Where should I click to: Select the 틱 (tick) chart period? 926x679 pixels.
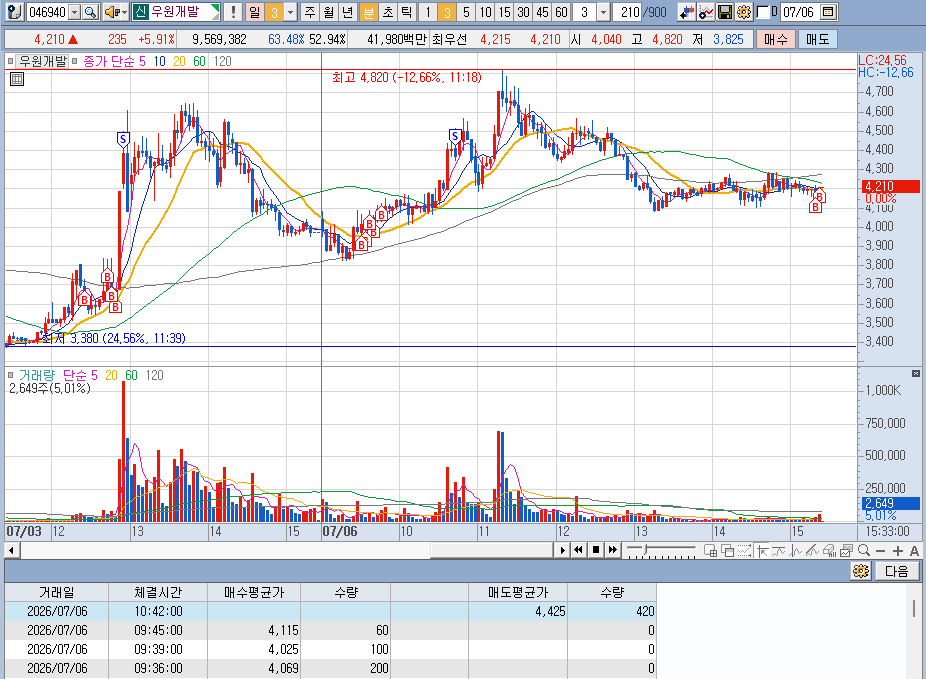(406, 12)
